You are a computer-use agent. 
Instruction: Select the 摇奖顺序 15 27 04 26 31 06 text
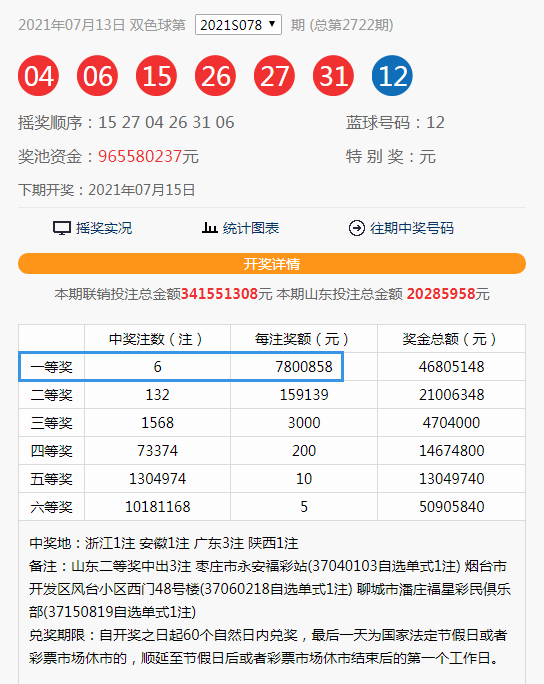click(x=126, y=123)
